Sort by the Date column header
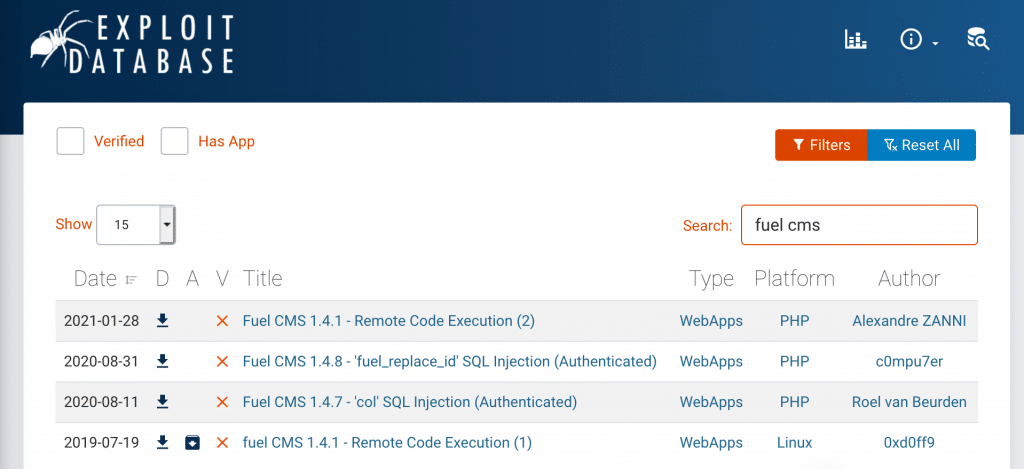This screenshot has width=1024, height=469. pyautogui.click(x=105, y=279)
